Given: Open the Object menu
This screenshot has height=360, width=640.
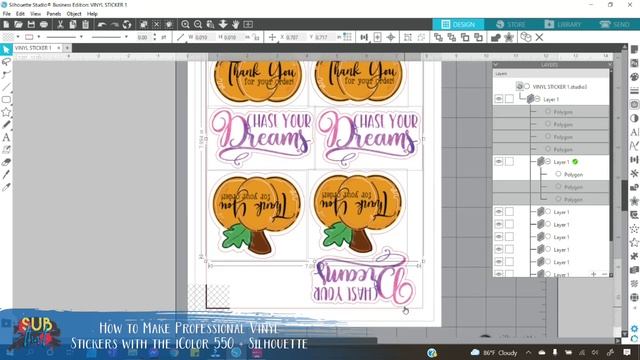Looking at the screenshot, I should point(74,14).
